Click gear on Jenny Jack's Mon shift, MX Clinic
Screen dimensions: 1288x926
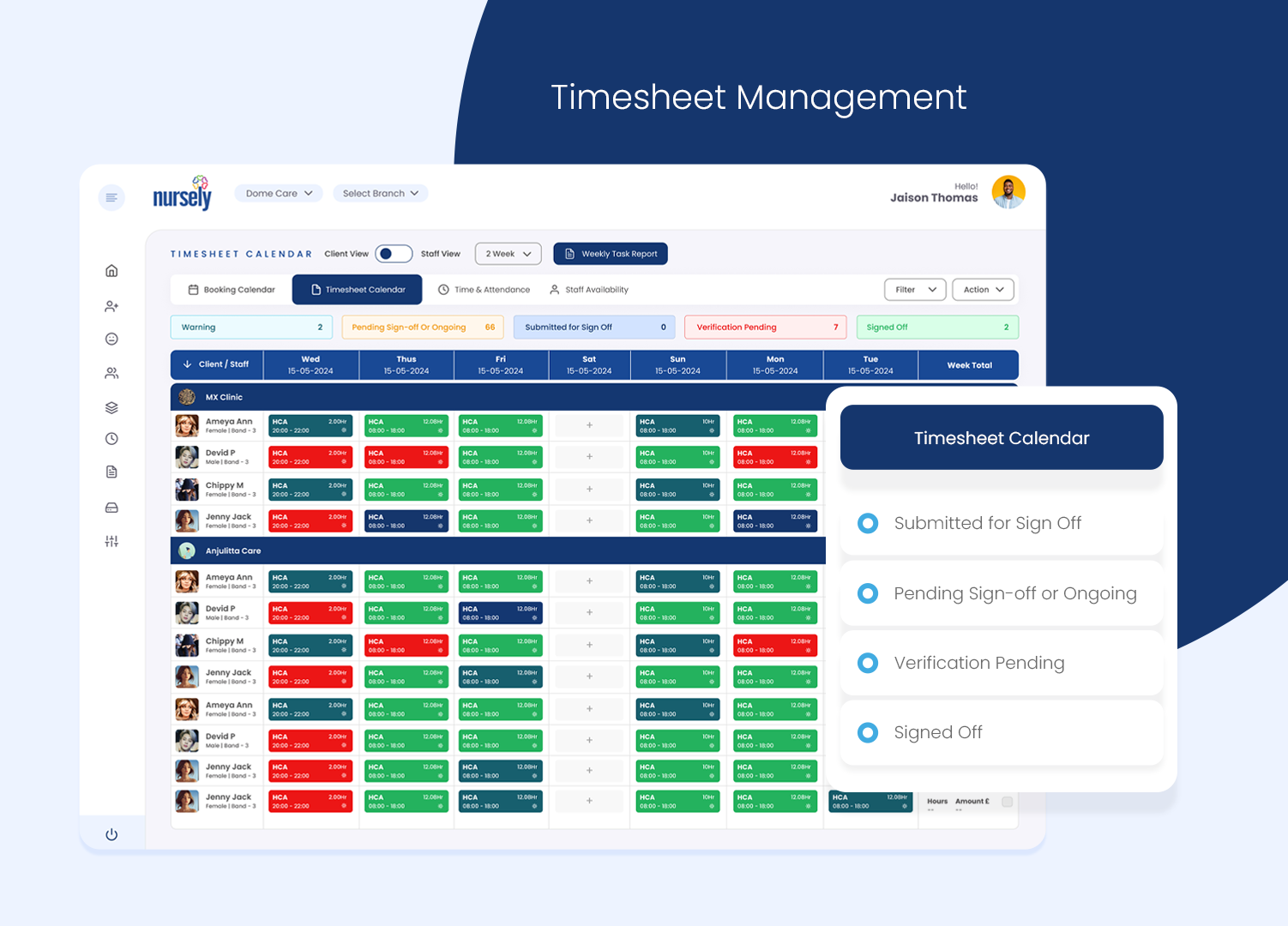(808, 526)
